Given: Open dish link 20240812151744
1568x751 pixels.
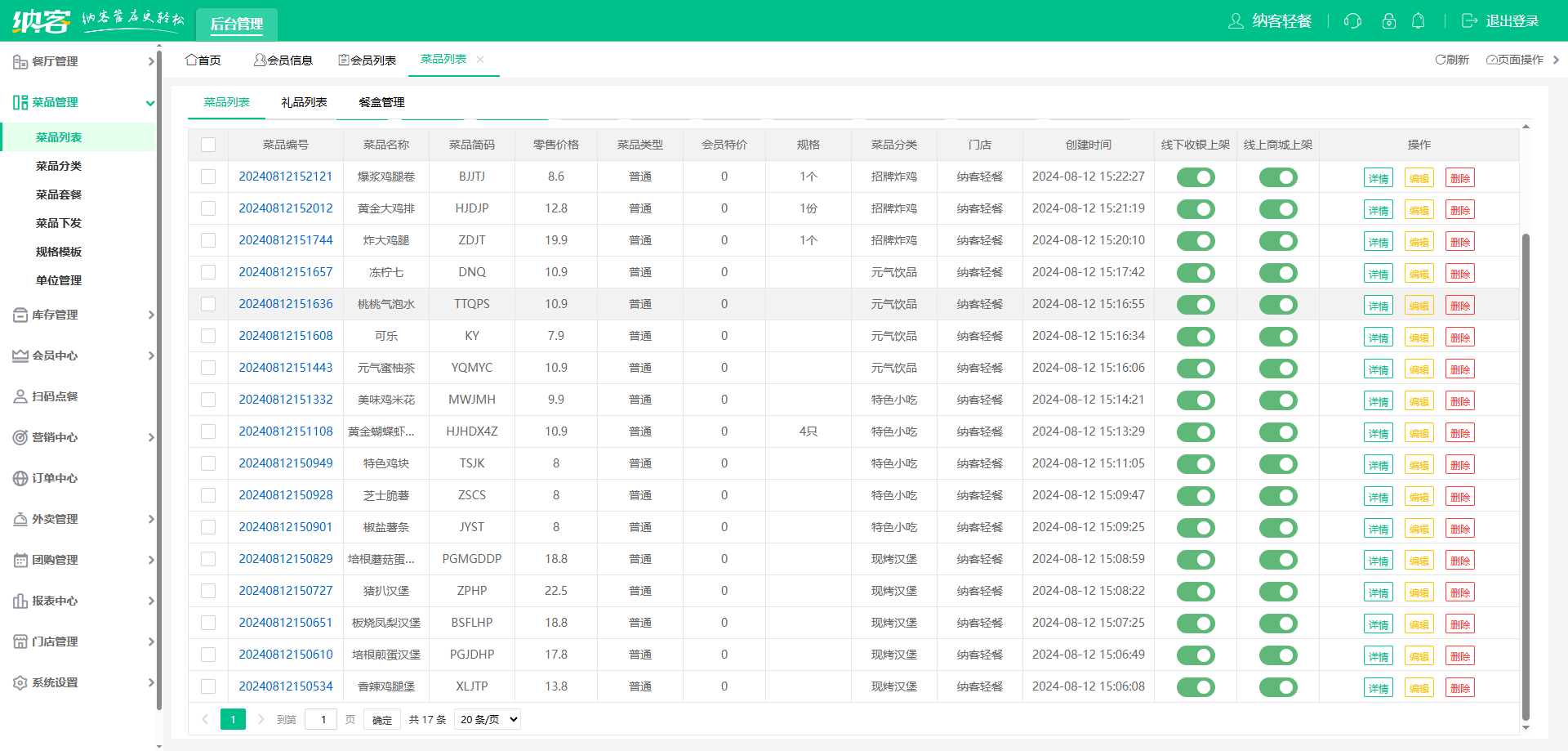Looking at the screenshot, I should coord(286,240).
